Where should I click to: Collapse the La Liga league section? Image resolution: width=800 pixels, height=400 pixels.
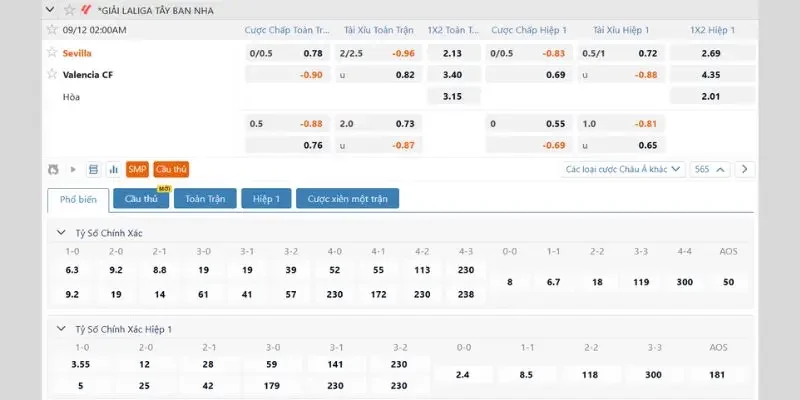point(50,10)
